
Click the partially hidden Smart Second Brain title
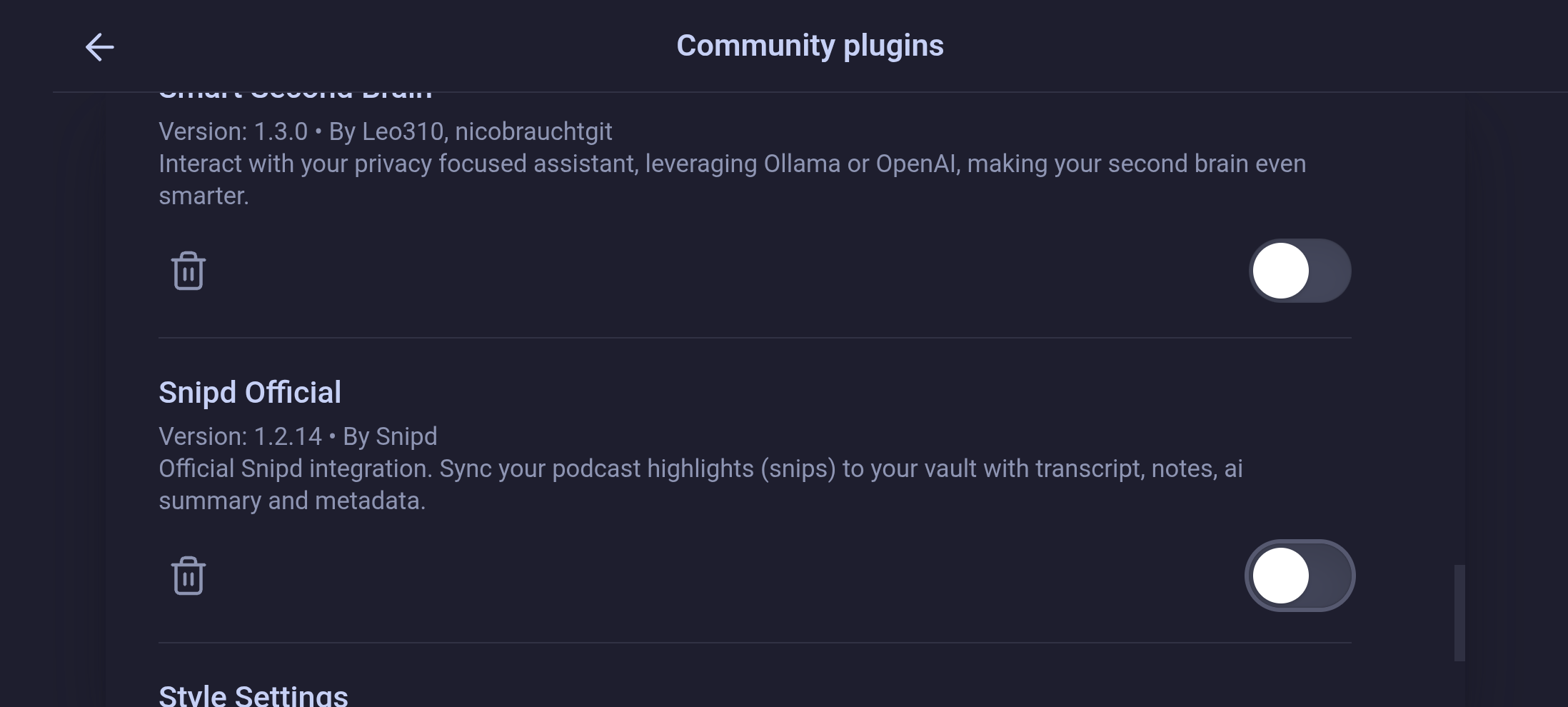[x=296, y=96]
